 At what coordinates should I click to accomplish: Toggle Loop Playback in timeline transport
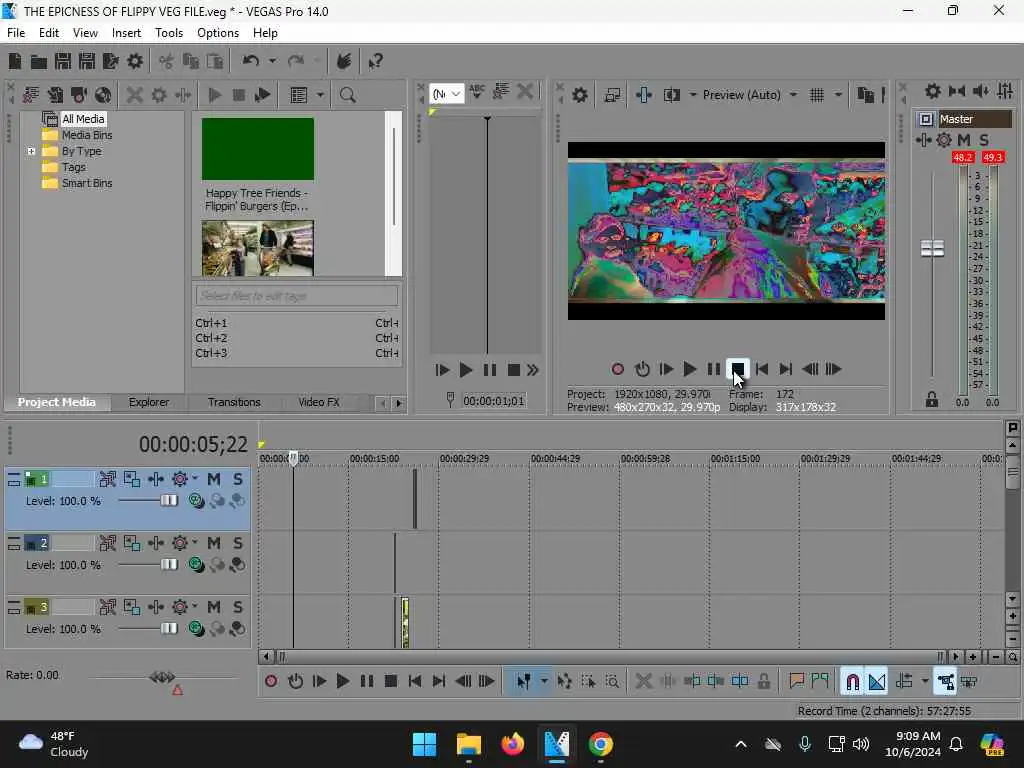click(x=295, y=682)
